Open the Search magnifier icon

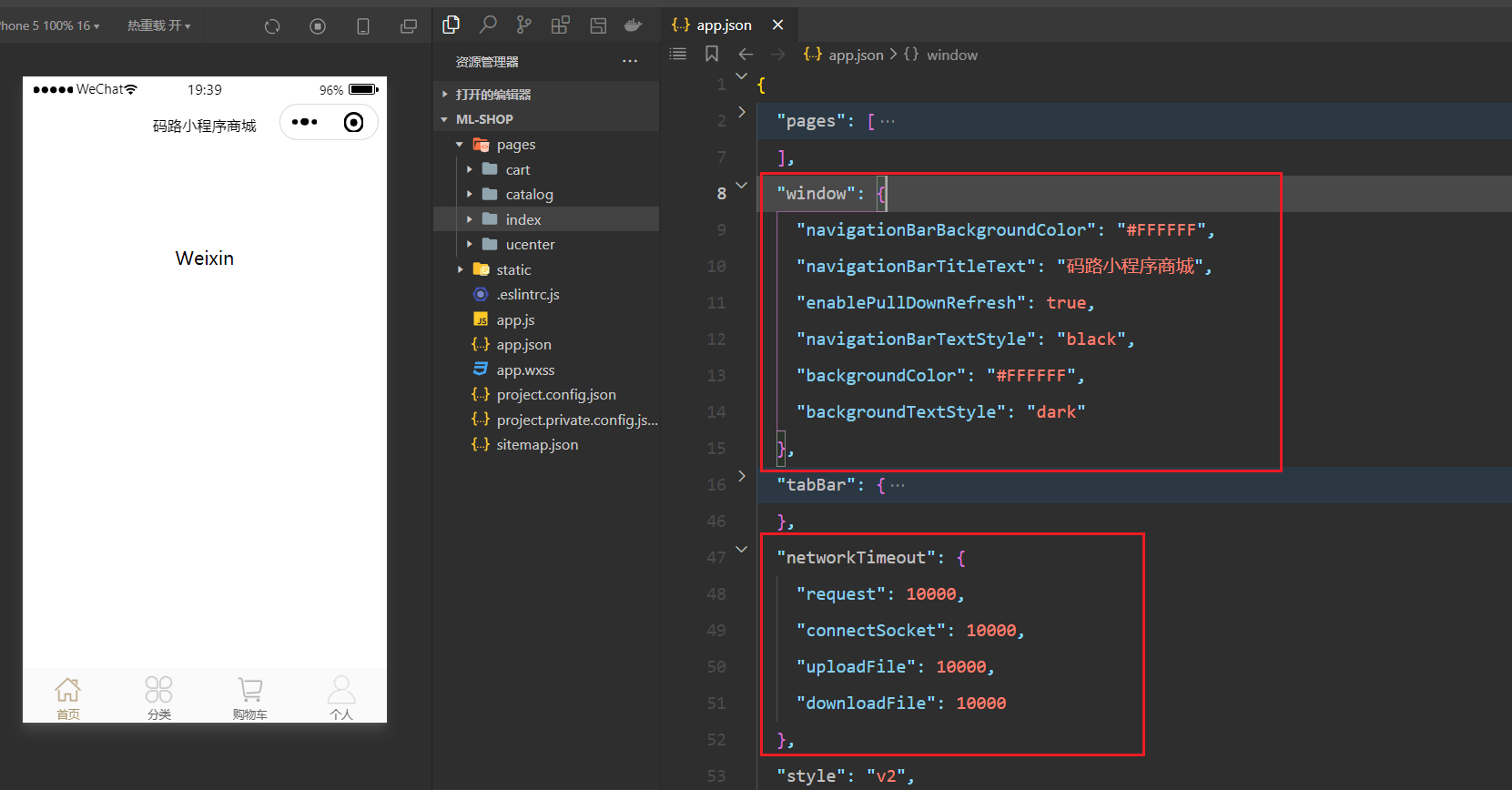pos(488,25)
